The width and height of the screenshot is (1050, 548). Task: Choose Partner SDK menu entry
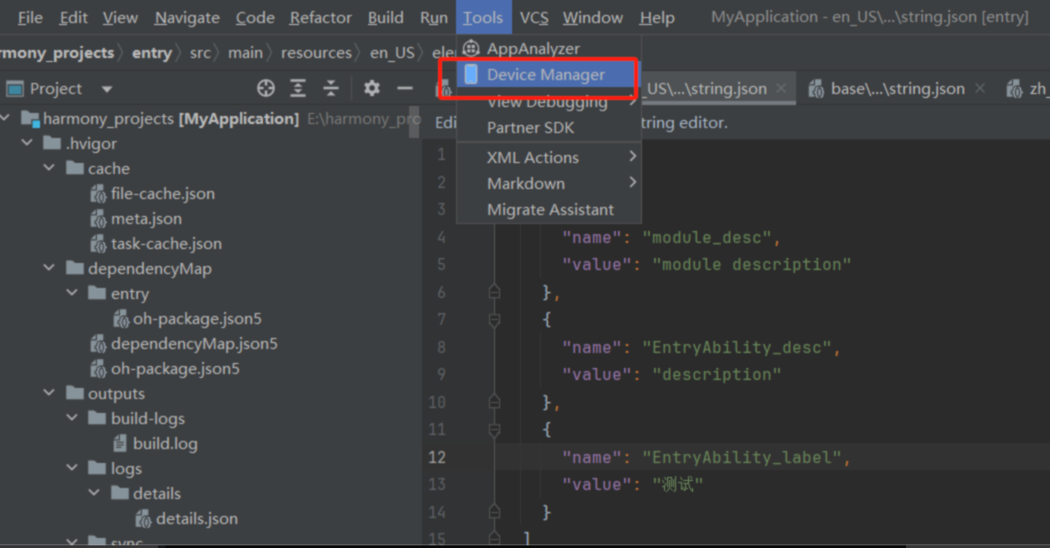(548, 127)
